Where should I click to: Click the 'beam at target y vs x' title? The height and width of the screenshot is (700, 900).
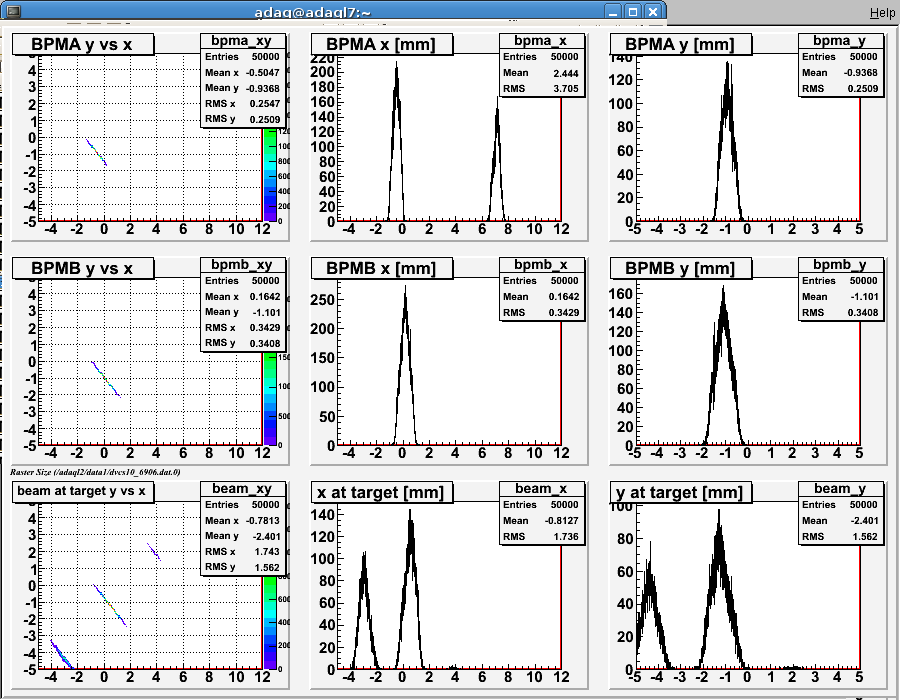[x=83, y=491]
